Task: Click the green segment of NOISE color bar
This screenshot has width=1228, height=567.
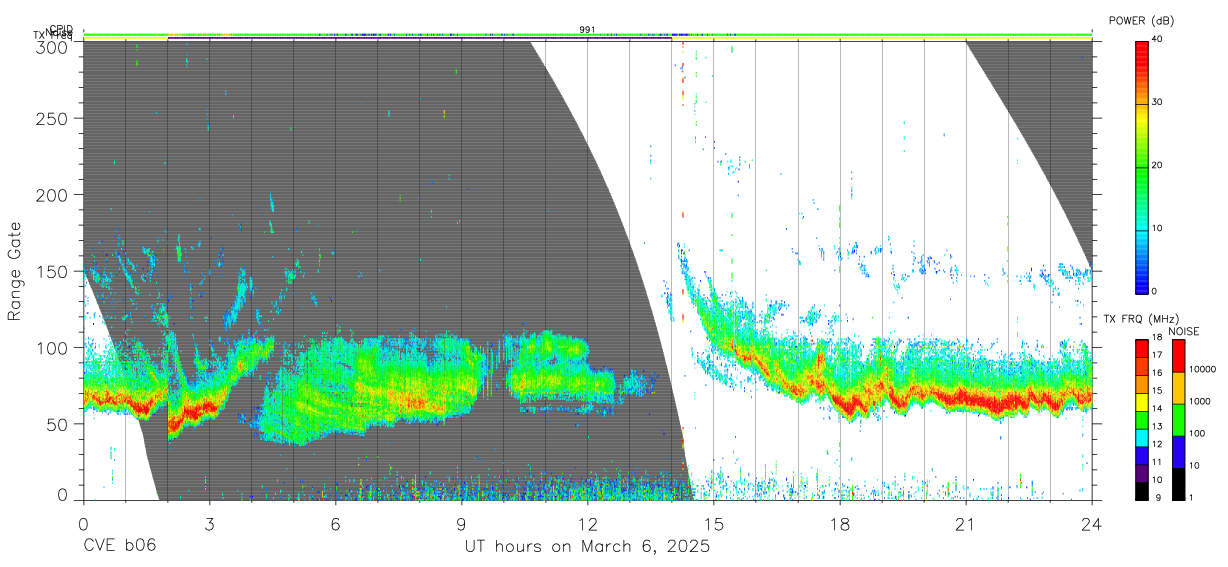Action: pyautogui.click(x=1179, y=419)
